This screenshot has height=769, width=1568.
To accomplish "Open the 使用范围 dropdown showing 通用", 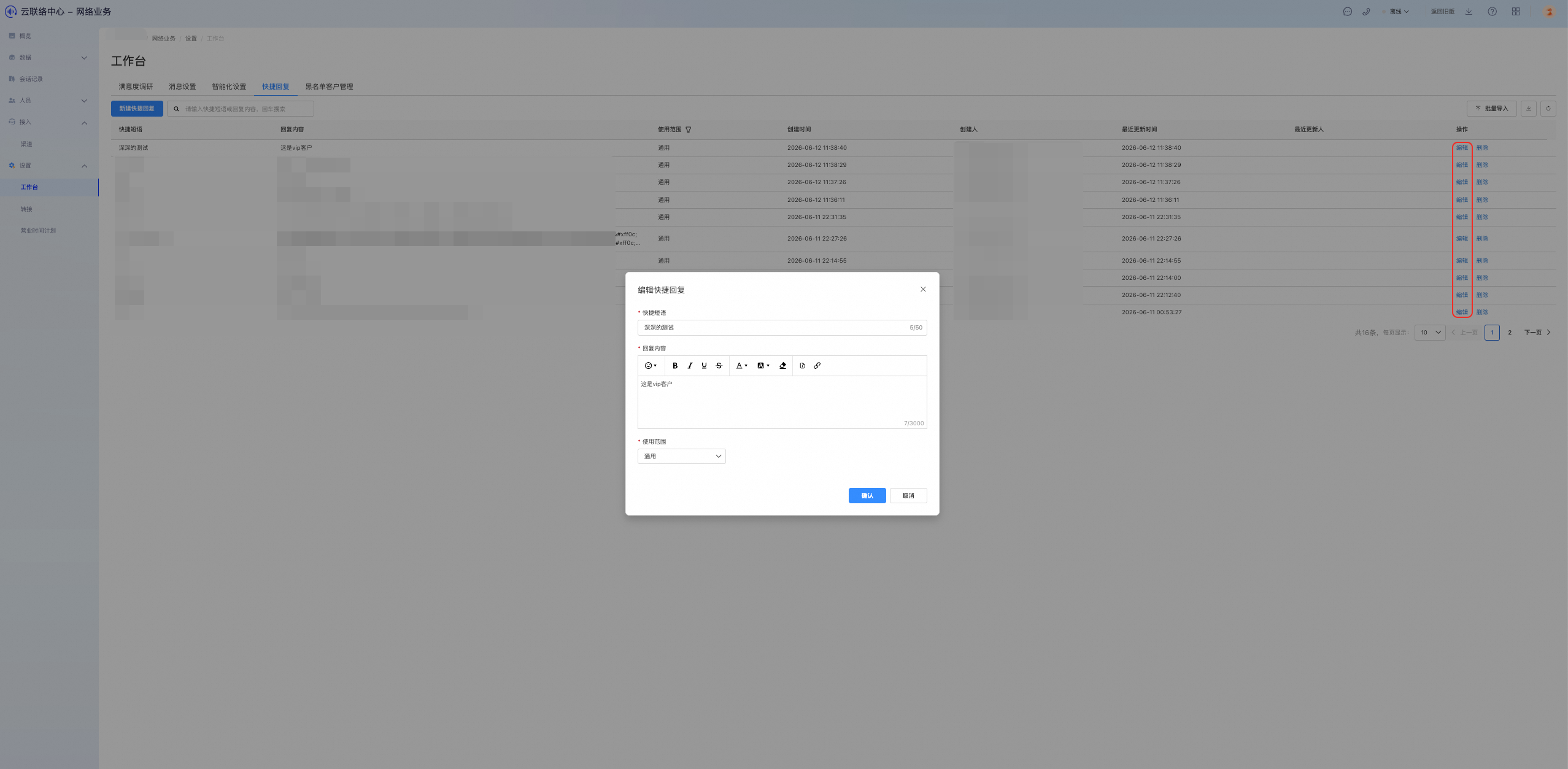I will [681, 457].
